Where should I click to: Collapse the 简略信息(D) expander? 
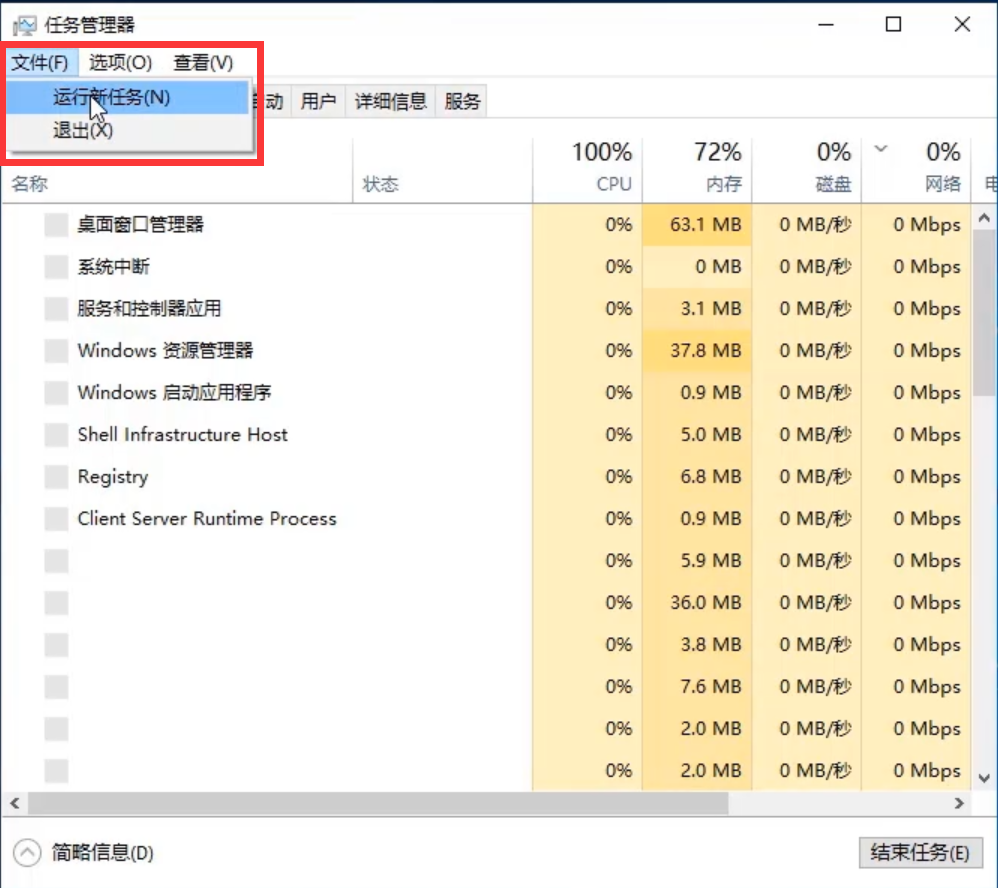coord(85,853)
